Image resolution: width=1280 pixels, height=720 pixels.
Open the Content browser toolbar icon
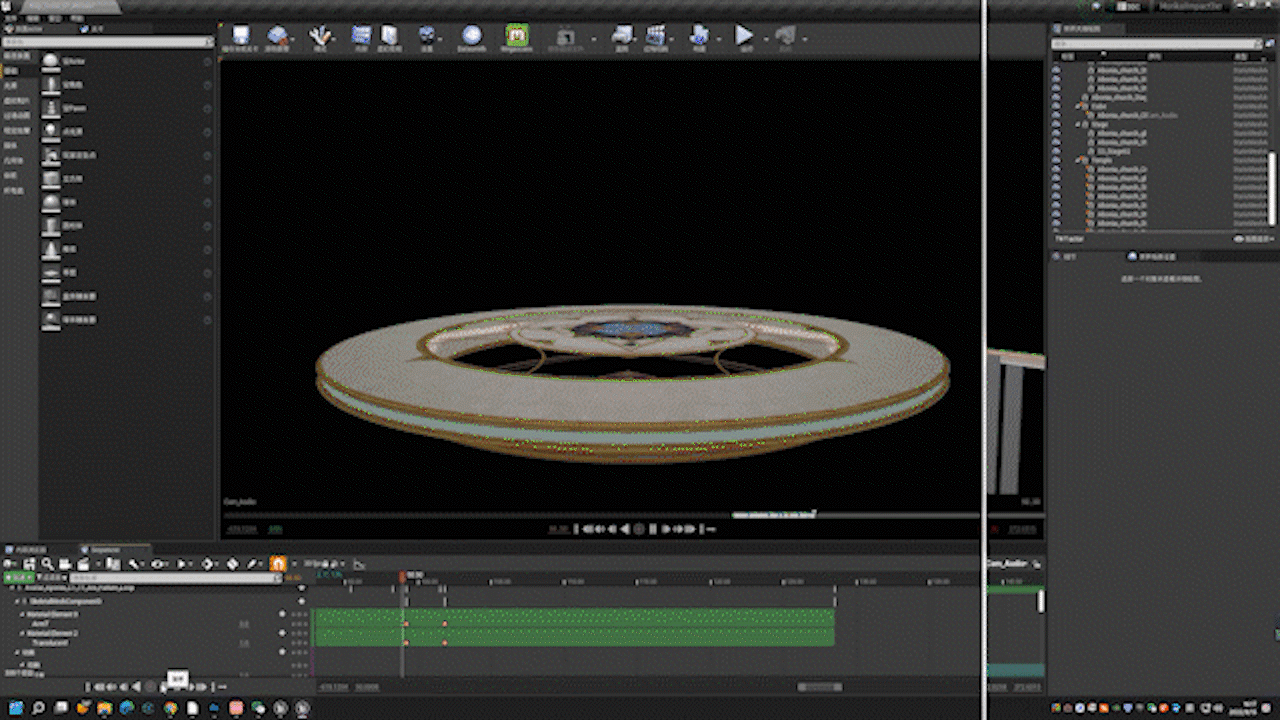361,37
